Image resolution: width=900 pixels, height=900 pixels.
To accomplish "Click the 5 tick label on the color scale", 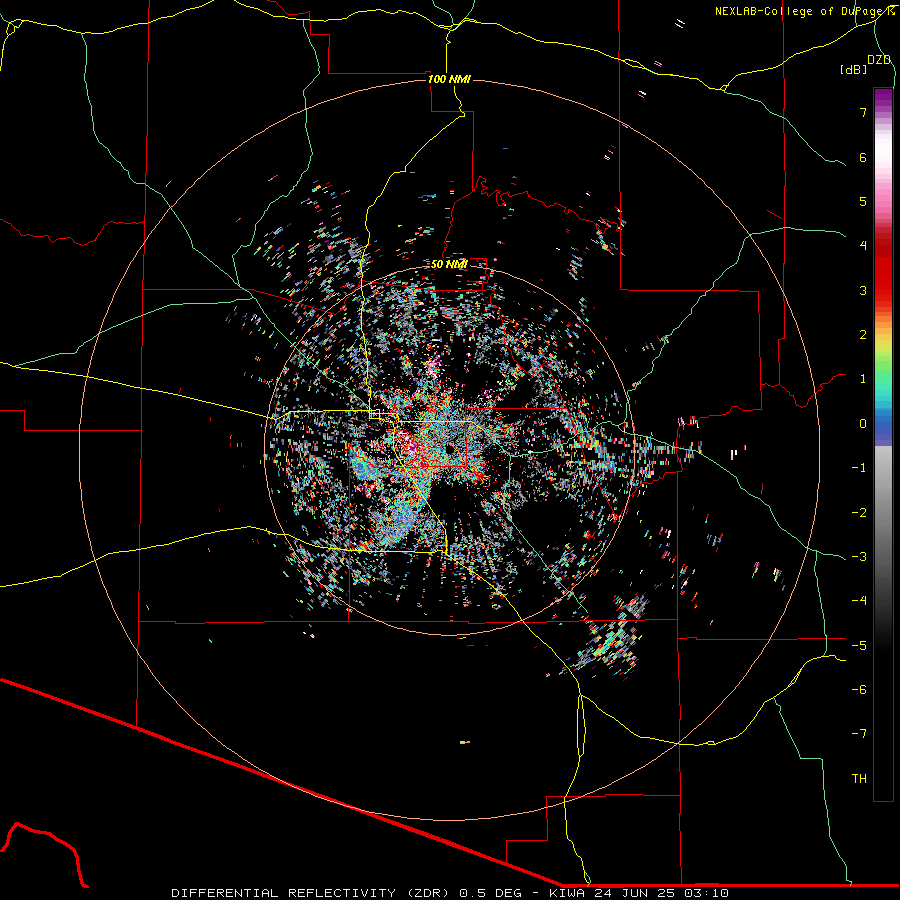I will click(x=863, y=201).
